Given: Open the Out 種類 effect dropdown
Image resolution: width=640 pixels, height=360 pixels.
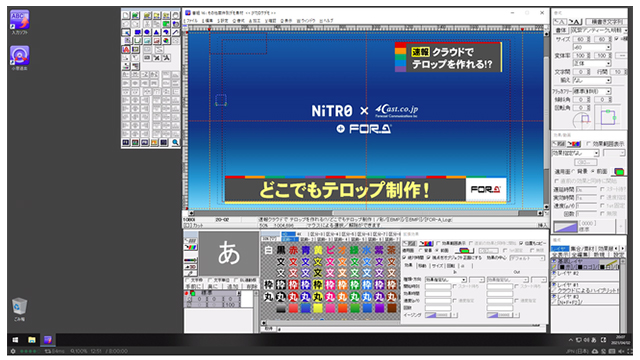Looking at the screenshot, I should pyautogui.click(x=508, y=280).
